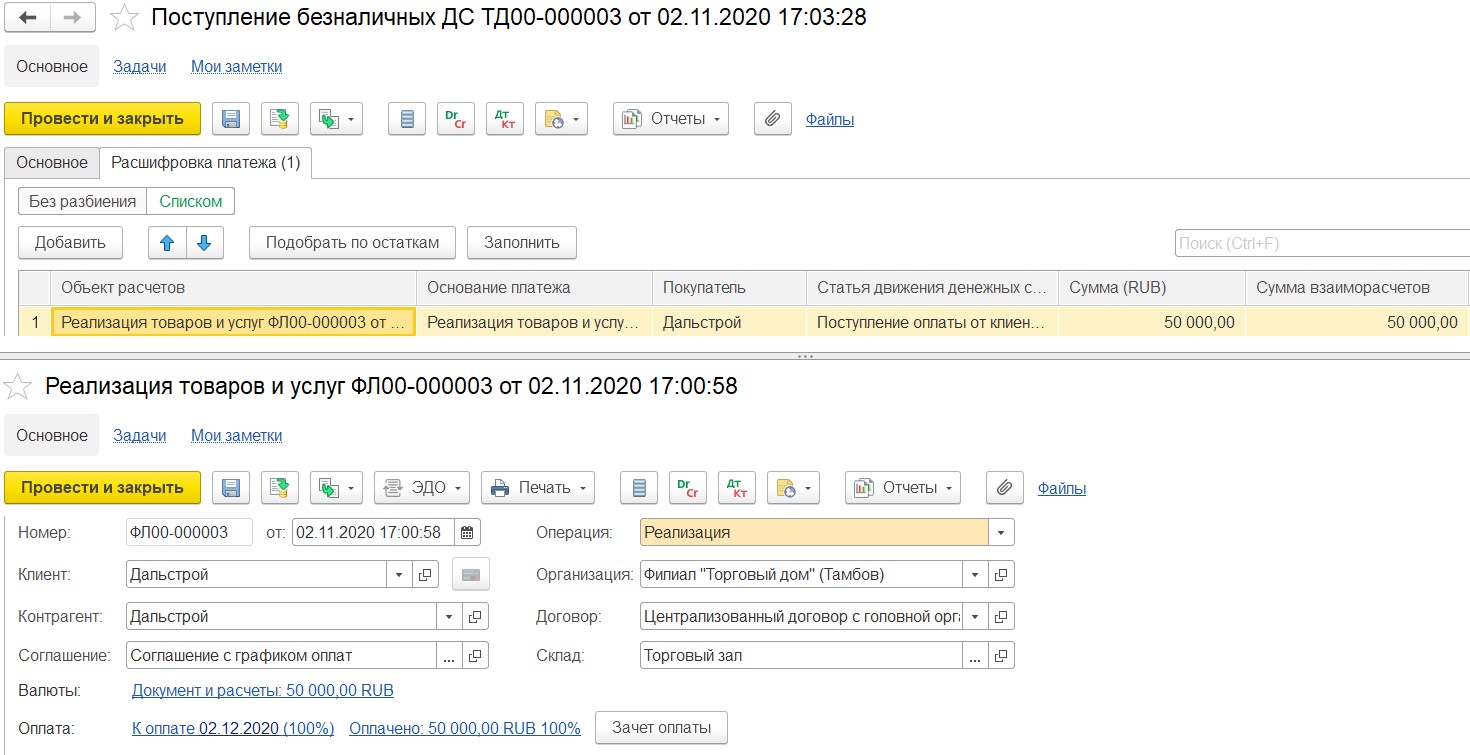Screen dimensions: 1470x755
Task: Open link 'Оплачено: 50 000,00 RUB 100%'
Action: (x=464, y=728)
